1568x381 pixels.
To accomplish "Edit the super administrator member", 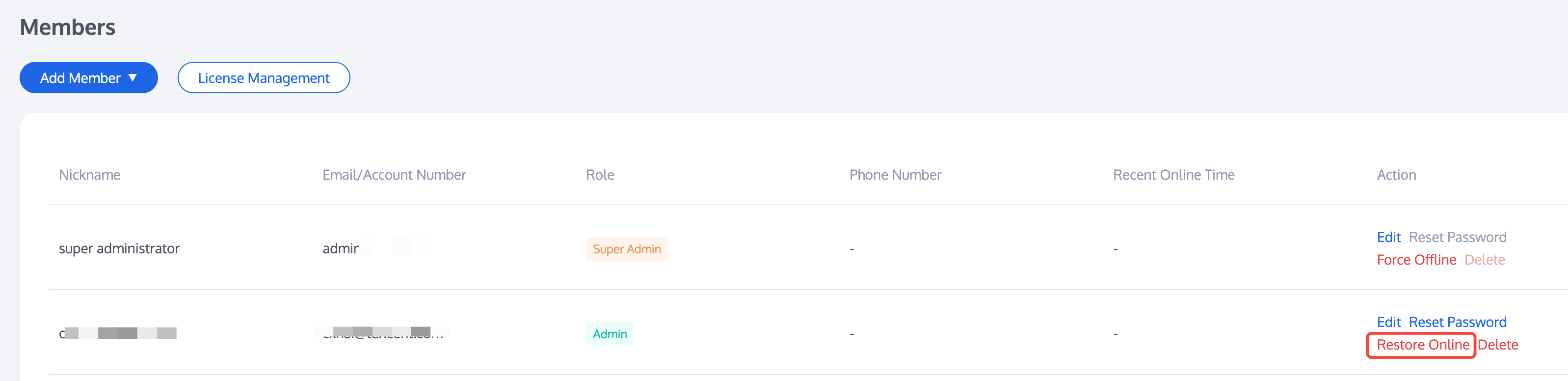I will (x=1388, y=237).
